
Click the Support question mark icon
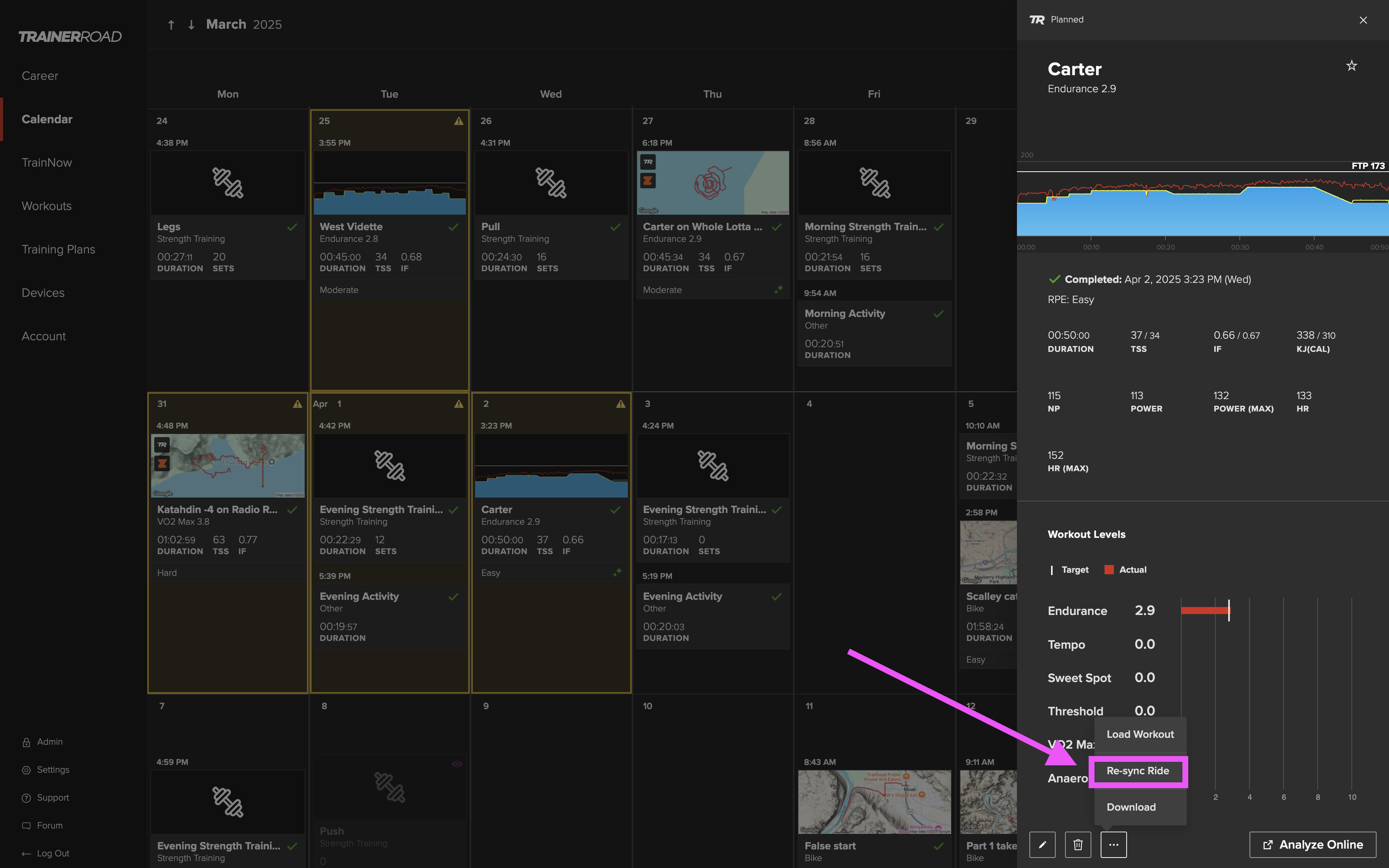click(26, 798)
